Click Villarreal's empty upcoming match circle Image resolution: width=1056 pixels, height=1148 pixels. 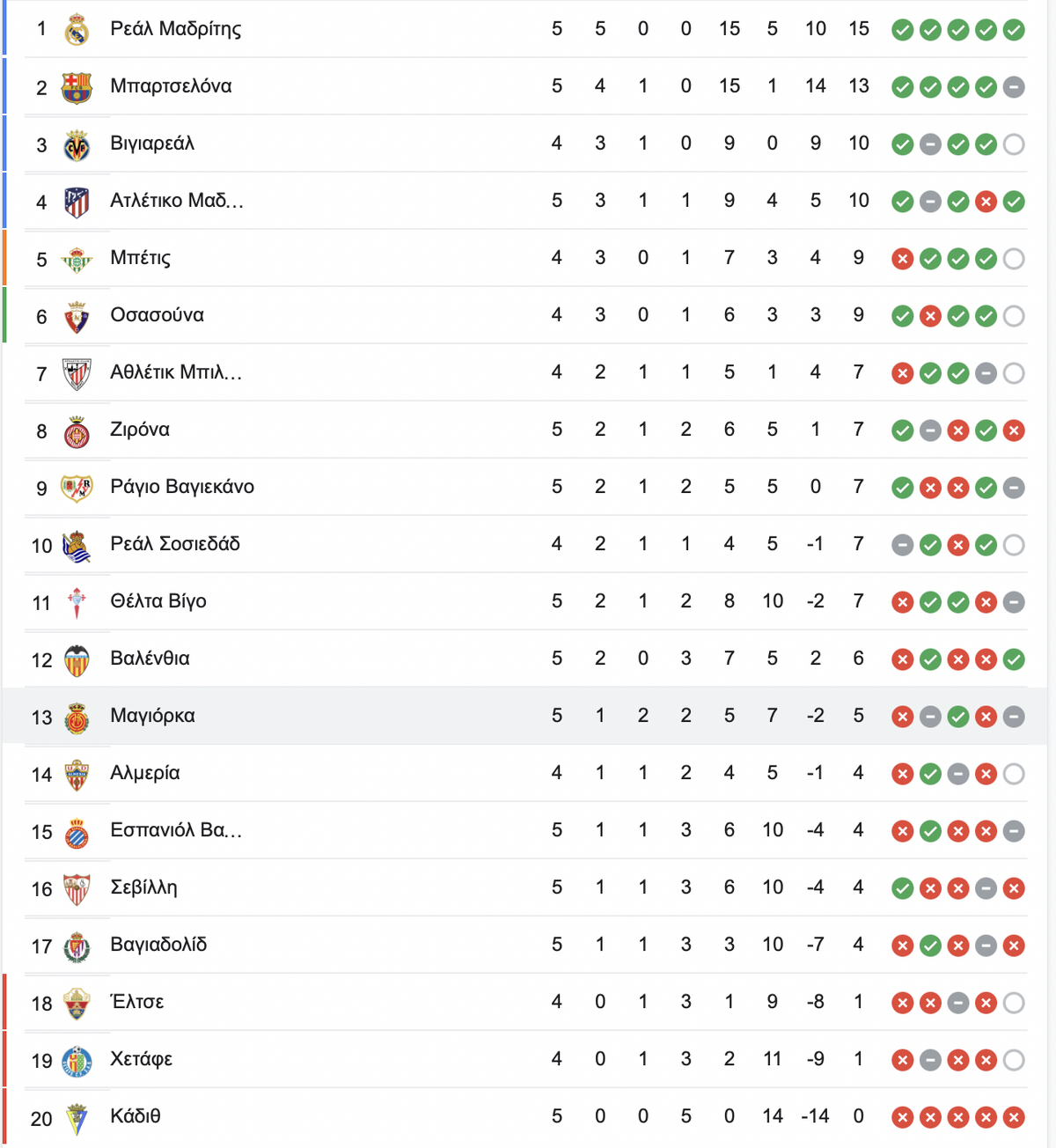coord(1014,144)
